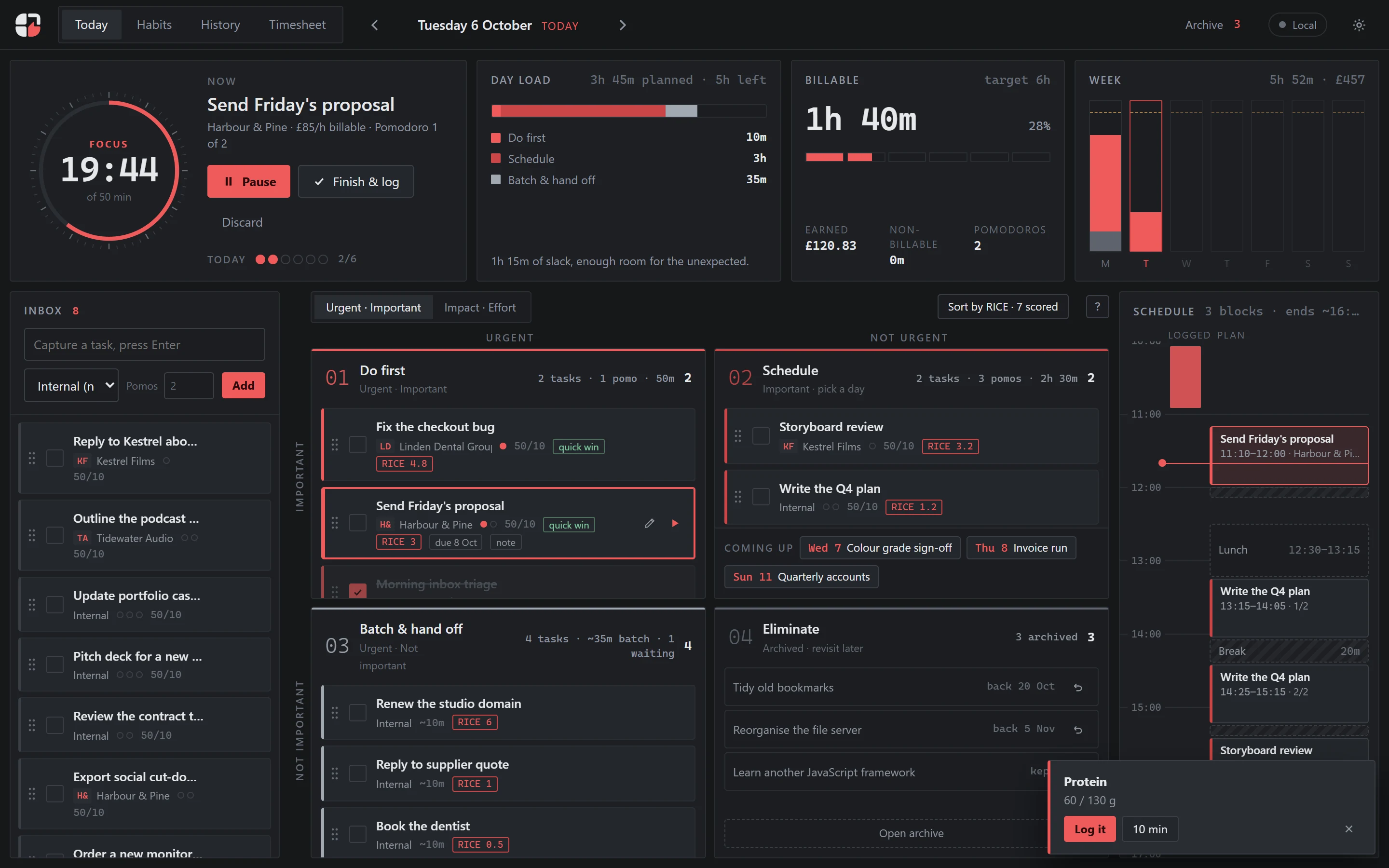This screenshot has height=868, width=1389.
Task: Check off Outline the podcast inbox item
Action: point(55,535)
